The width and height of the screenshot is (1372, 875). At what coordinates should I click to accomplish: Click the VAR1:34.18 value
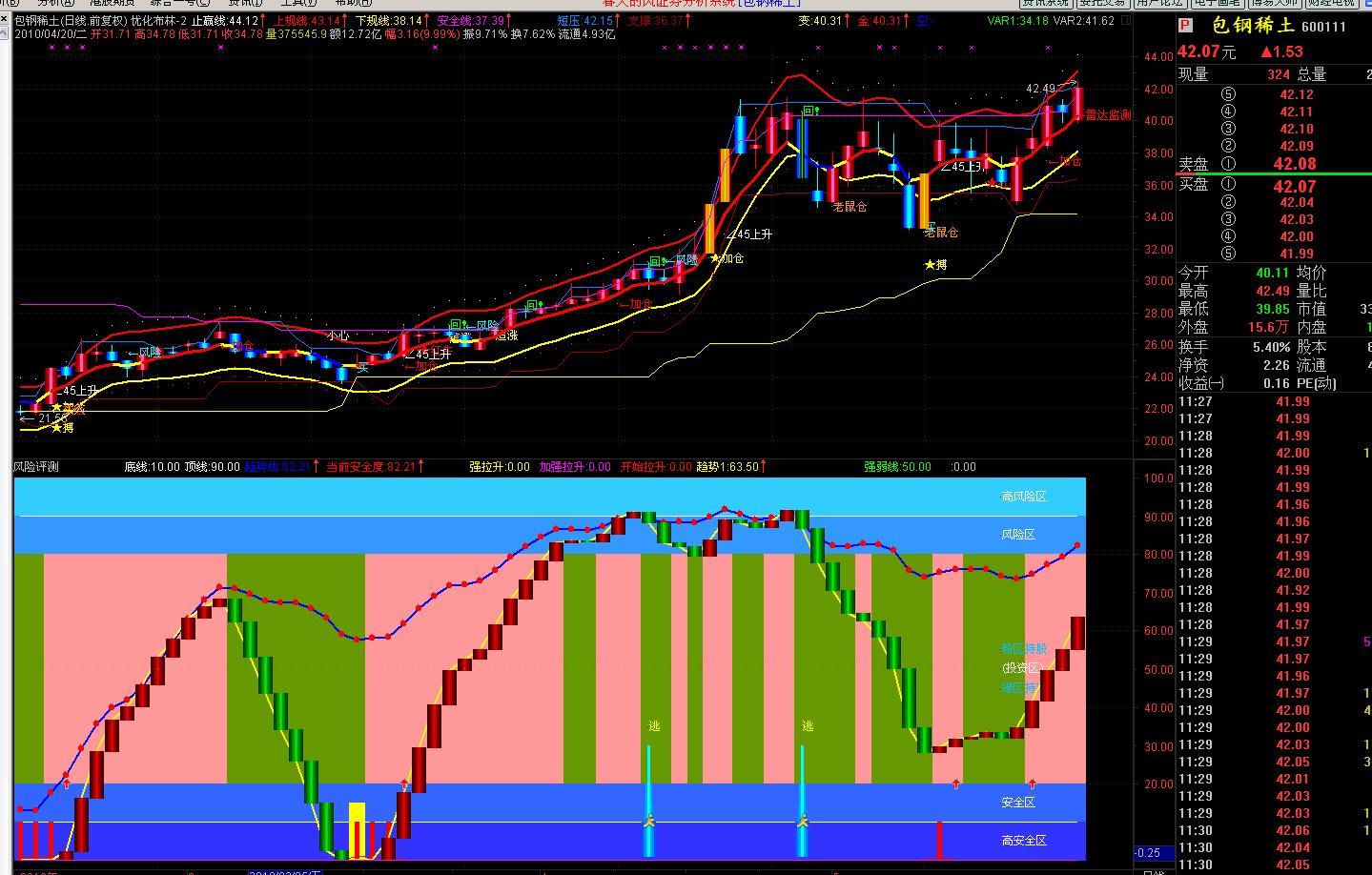1018,21
